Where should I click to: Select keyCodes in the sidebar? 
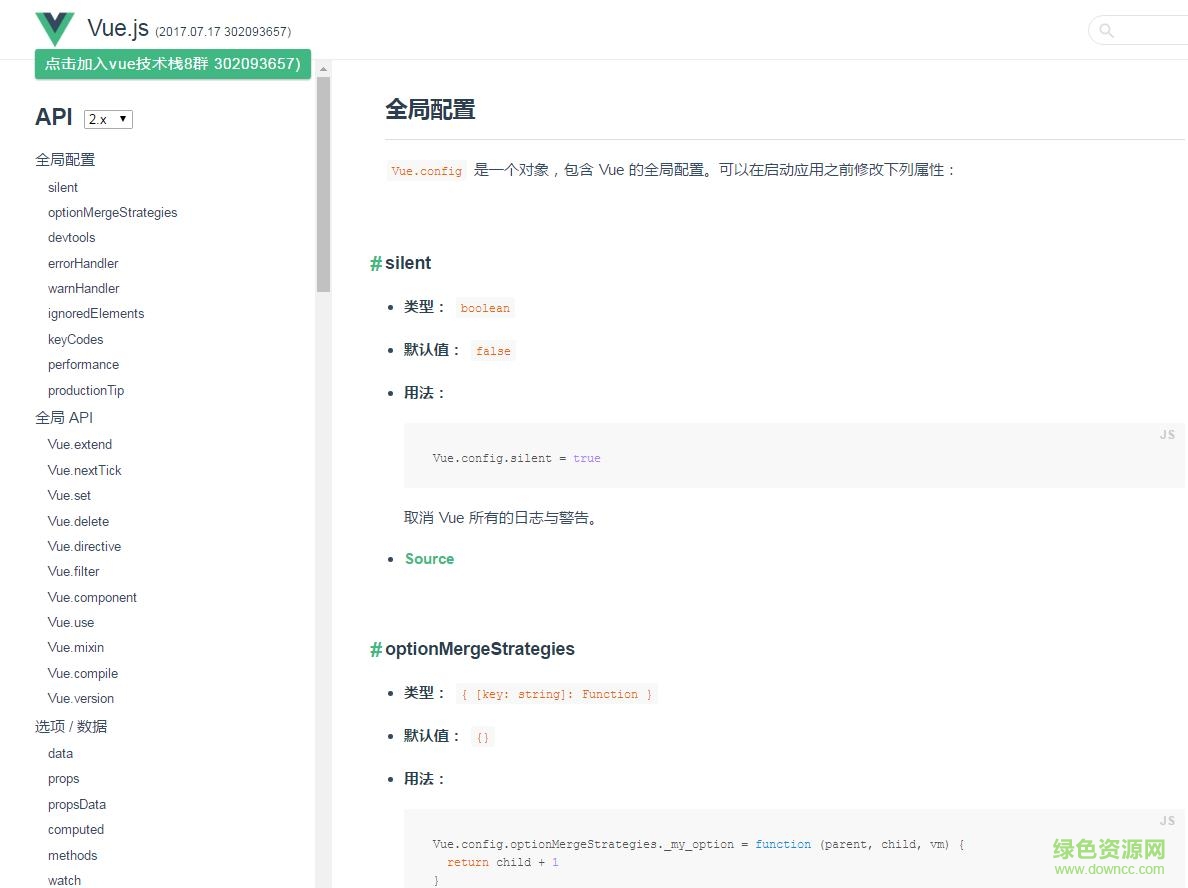click(75, 339)
